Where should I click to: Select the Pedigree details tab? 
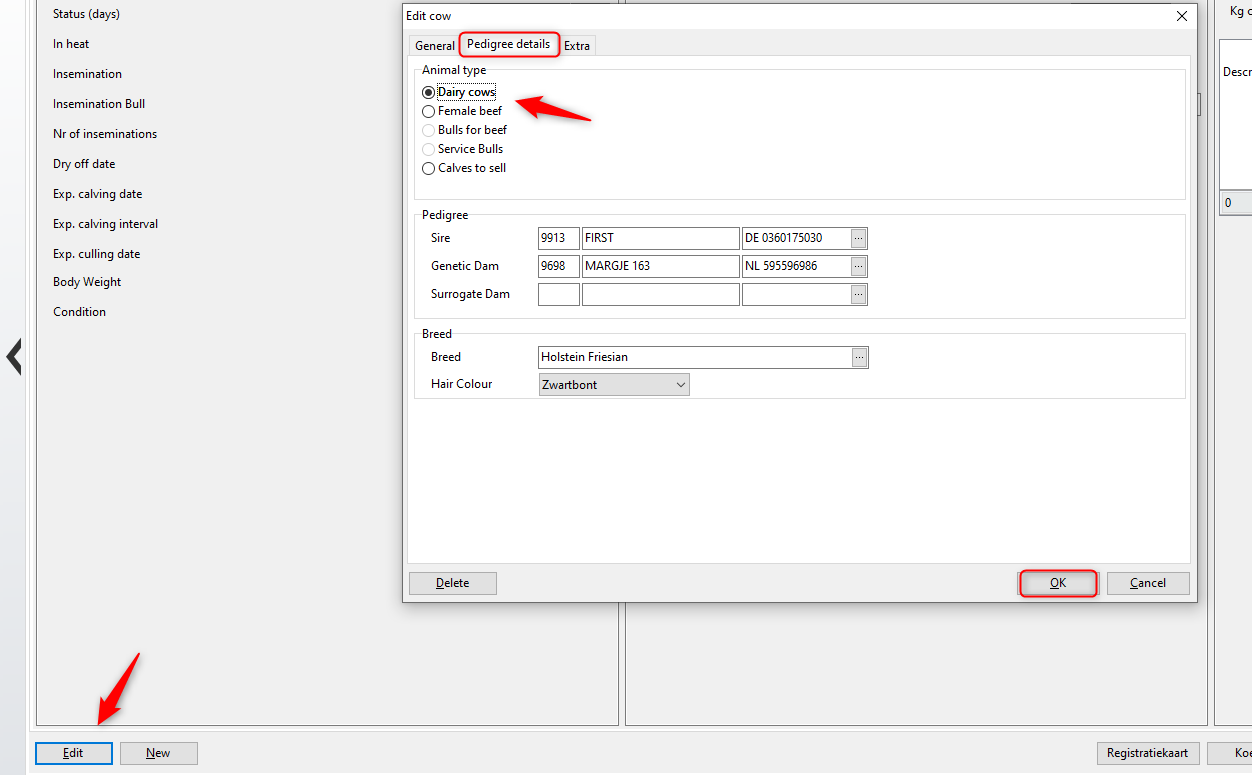click(508, 45)
